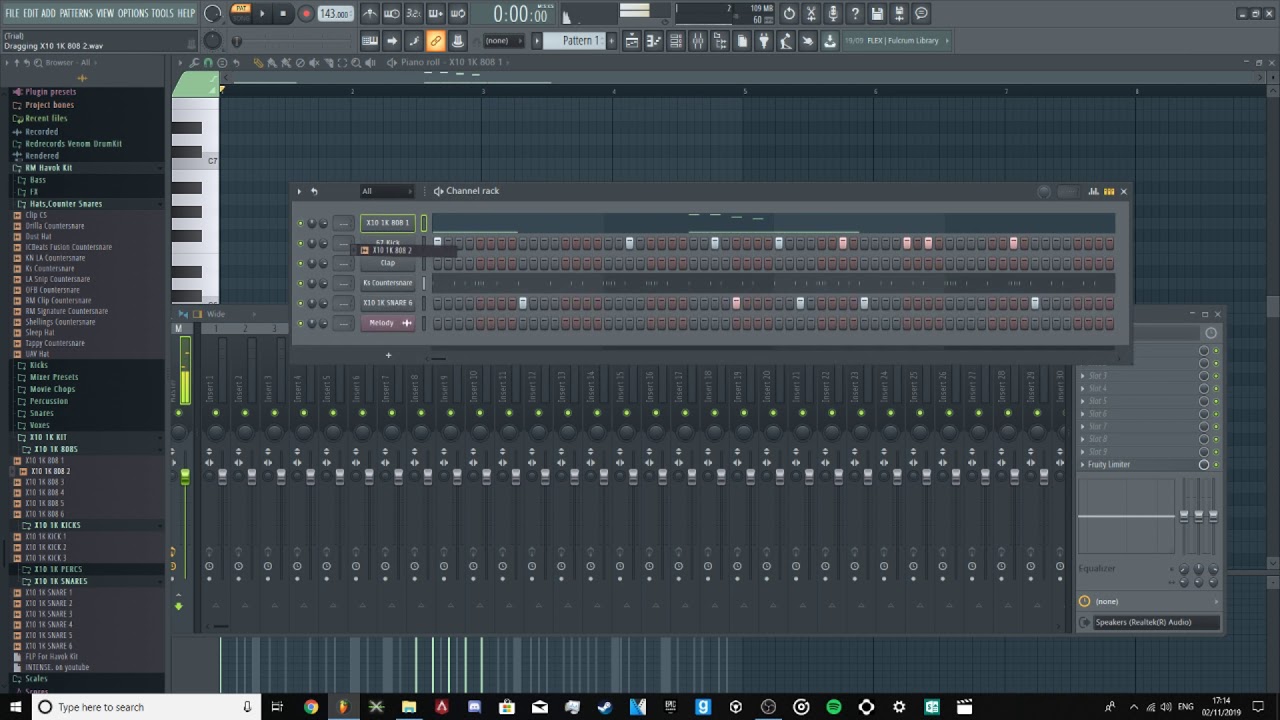Switch the PAT/SONG mode toggle
This screenshot has width=1280, height=720.
pyautogui.click(x=241, y=13)
